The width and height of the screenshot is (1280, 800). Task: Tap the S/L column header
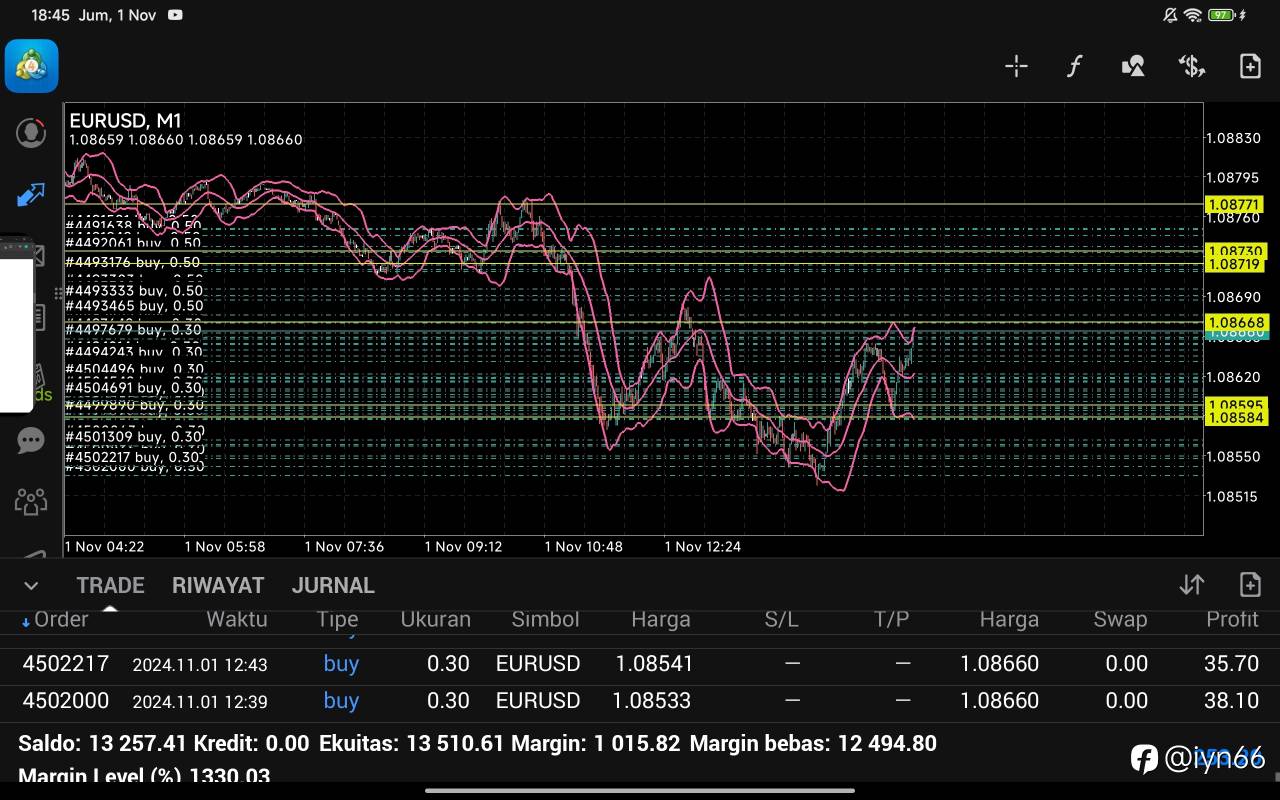(x=781, y=619)
